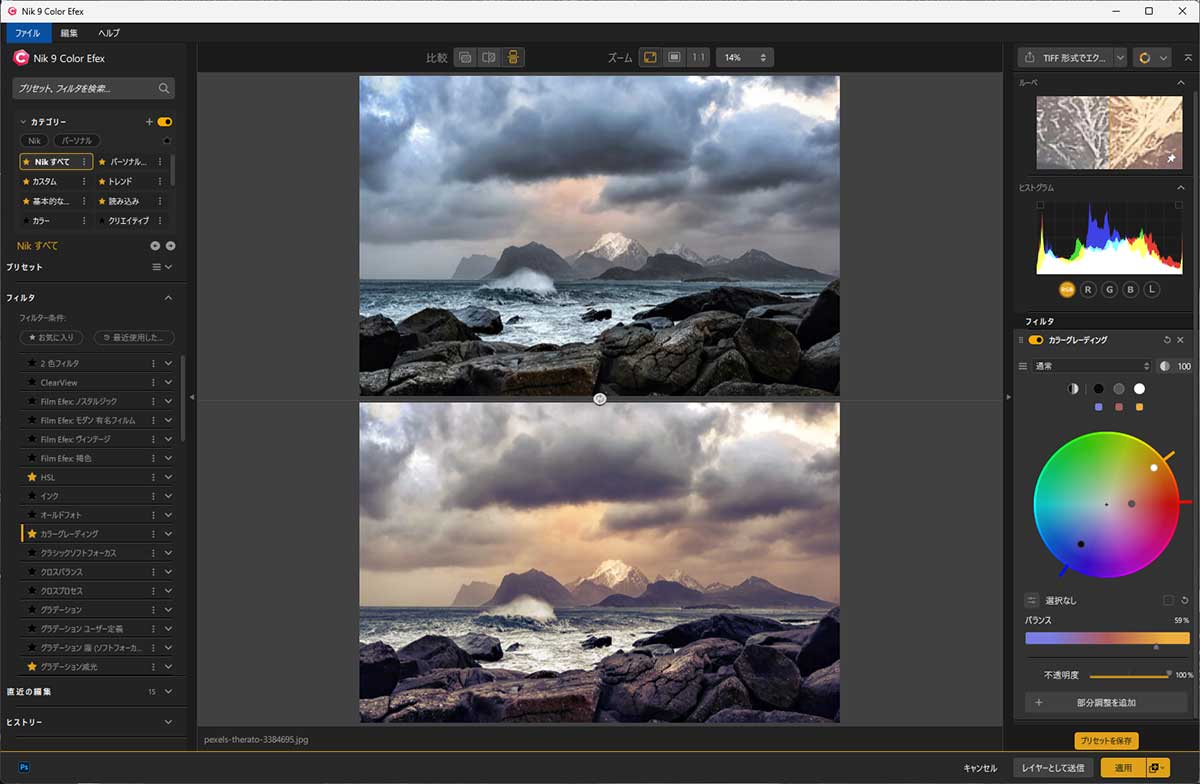
Task: Click the star icon next to HSL filter
Action: pos(32,477)
